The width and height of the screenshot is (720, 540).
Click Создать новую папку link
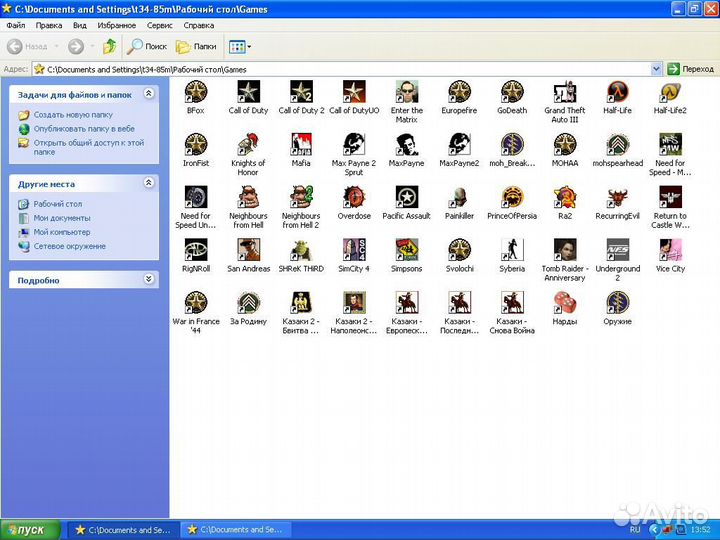73,115
